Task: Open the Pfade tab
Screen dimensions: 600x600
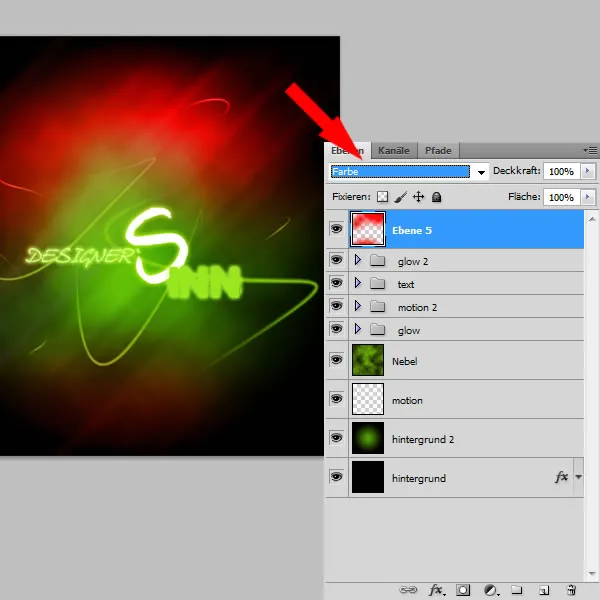Action: click(438, 150)
